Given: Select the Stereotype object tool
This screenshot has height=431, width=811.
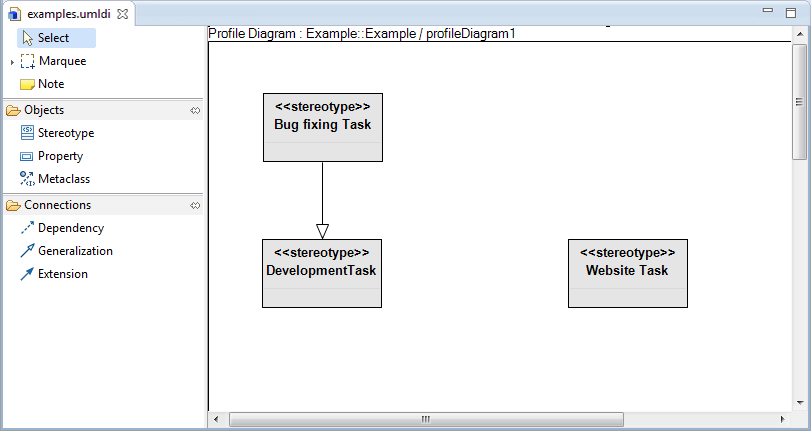Looking at the screenshot, I should [x=65, y=132].
